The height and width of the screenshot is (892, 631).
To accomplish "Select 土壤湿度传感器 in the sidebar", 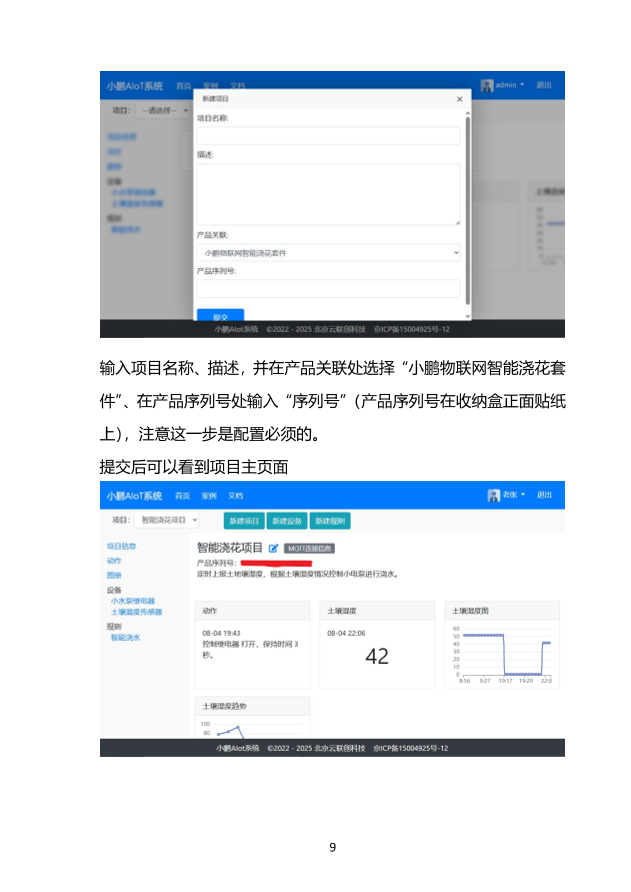I will click(x=136, y=611).
